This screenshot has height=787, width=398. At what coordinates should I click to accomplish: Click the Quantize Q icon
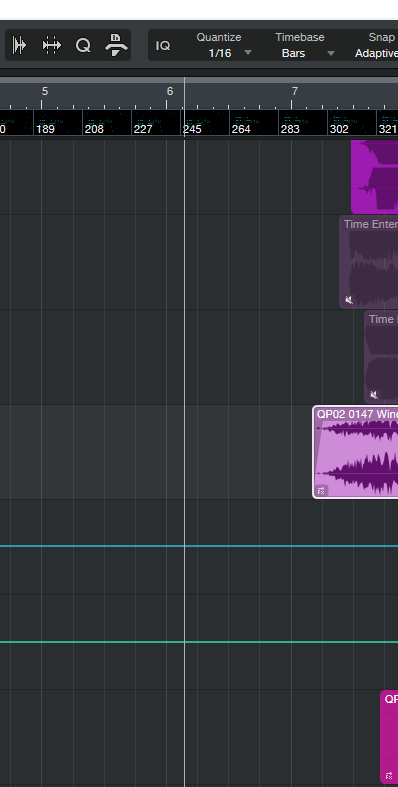[x=83, y=46]
